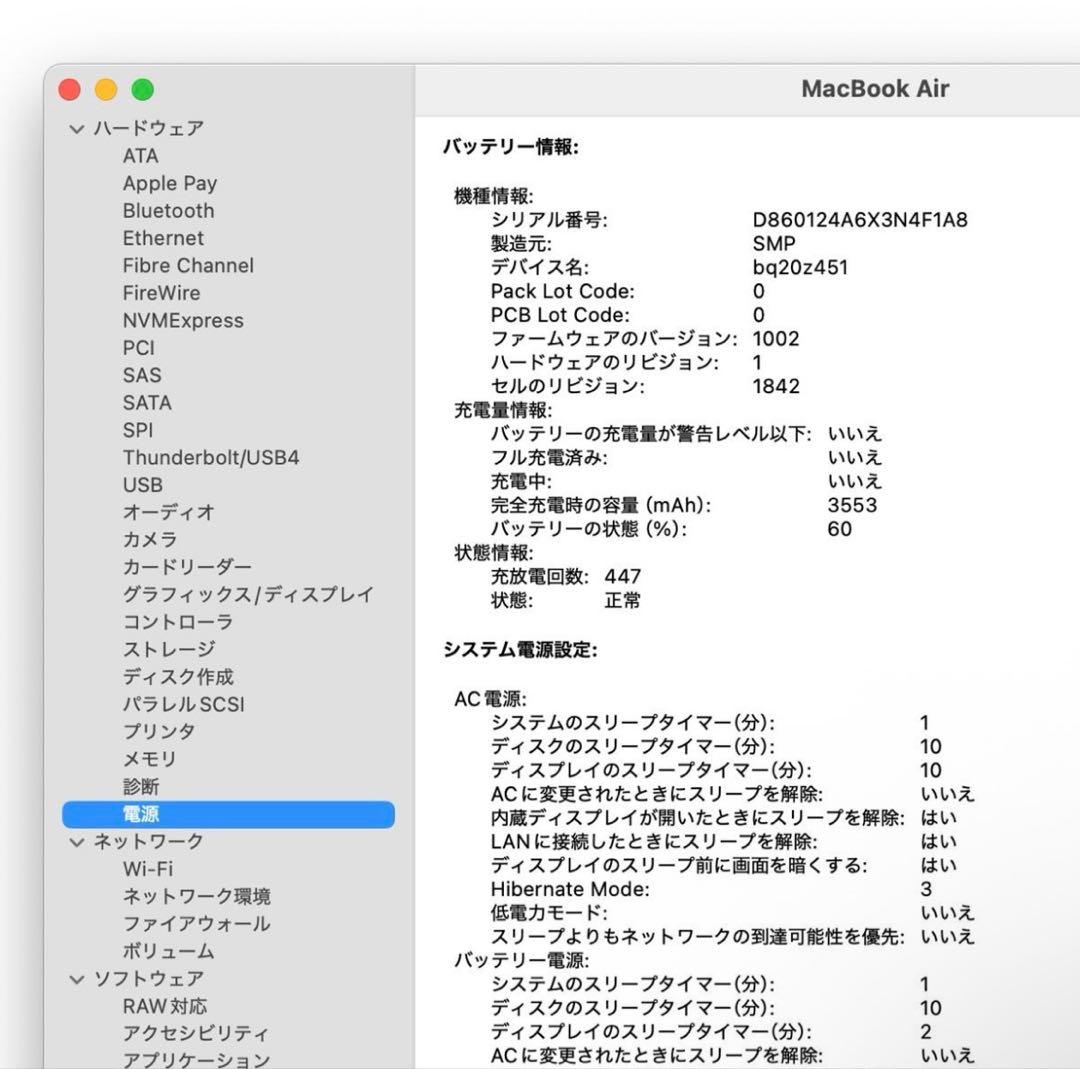1080x1069 pixels.
Task: View プリンタ (Printer) details
Action: pos(153,731)
